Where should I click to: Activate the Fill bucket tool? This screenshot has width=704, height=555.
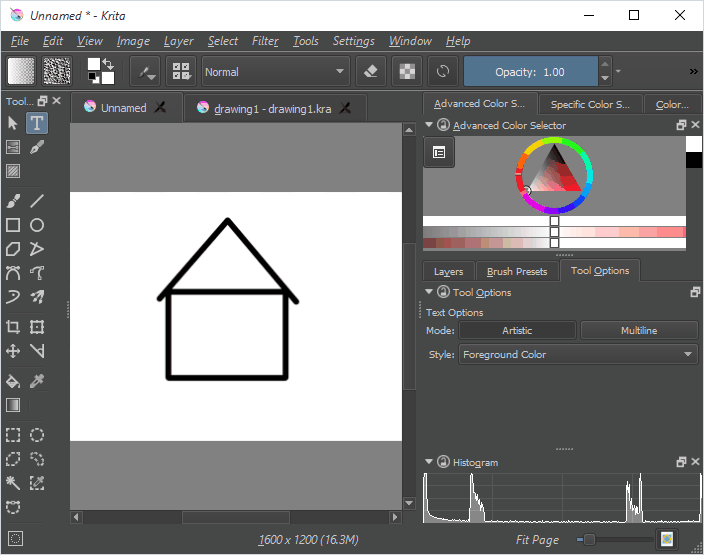tap(13, 381)
